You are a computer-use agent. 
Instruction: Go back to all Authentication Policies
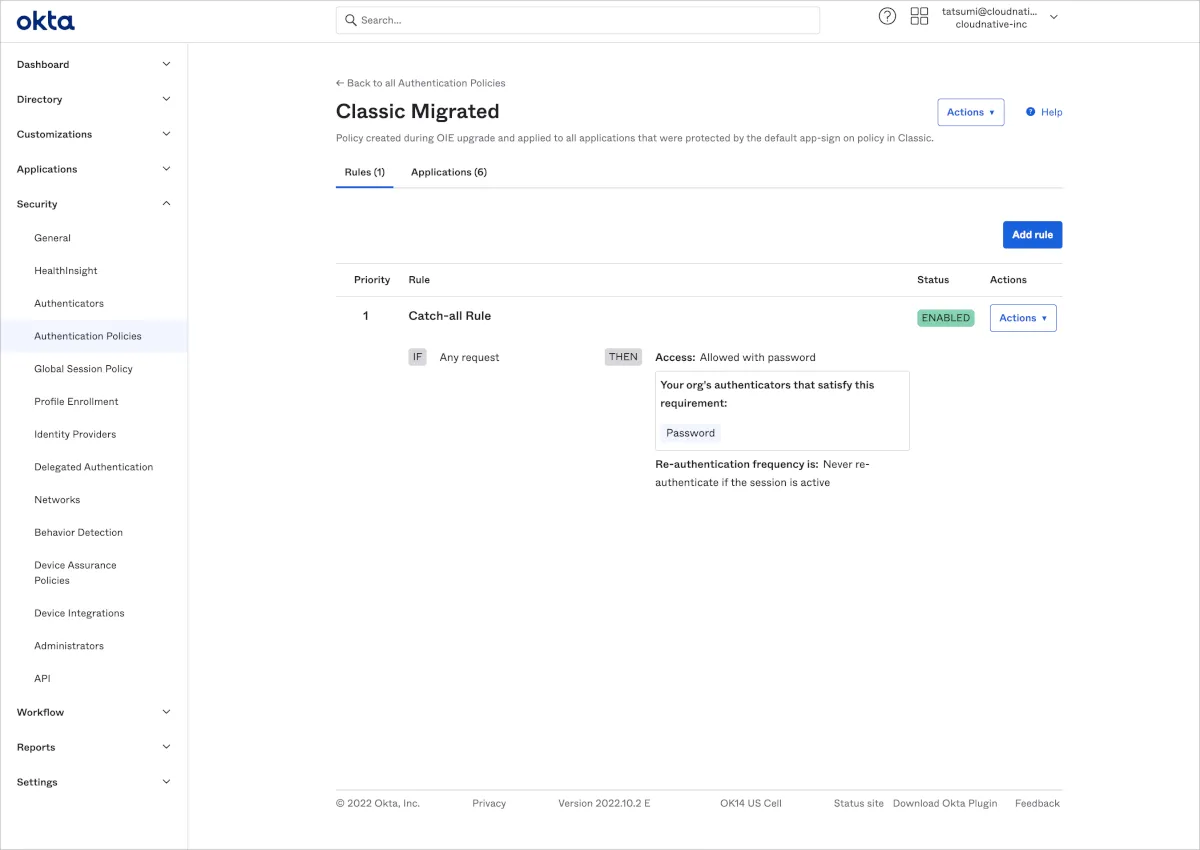[x=421, y=83]
